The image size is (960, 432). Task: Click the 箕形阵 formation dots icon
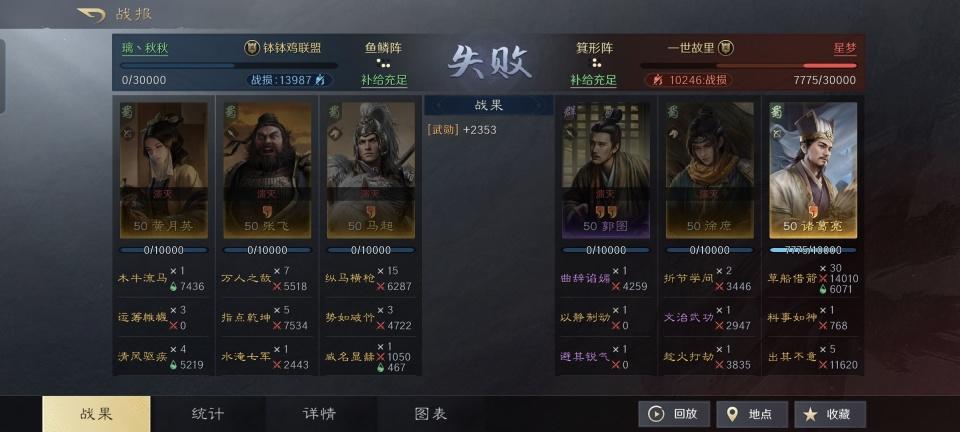595,63
